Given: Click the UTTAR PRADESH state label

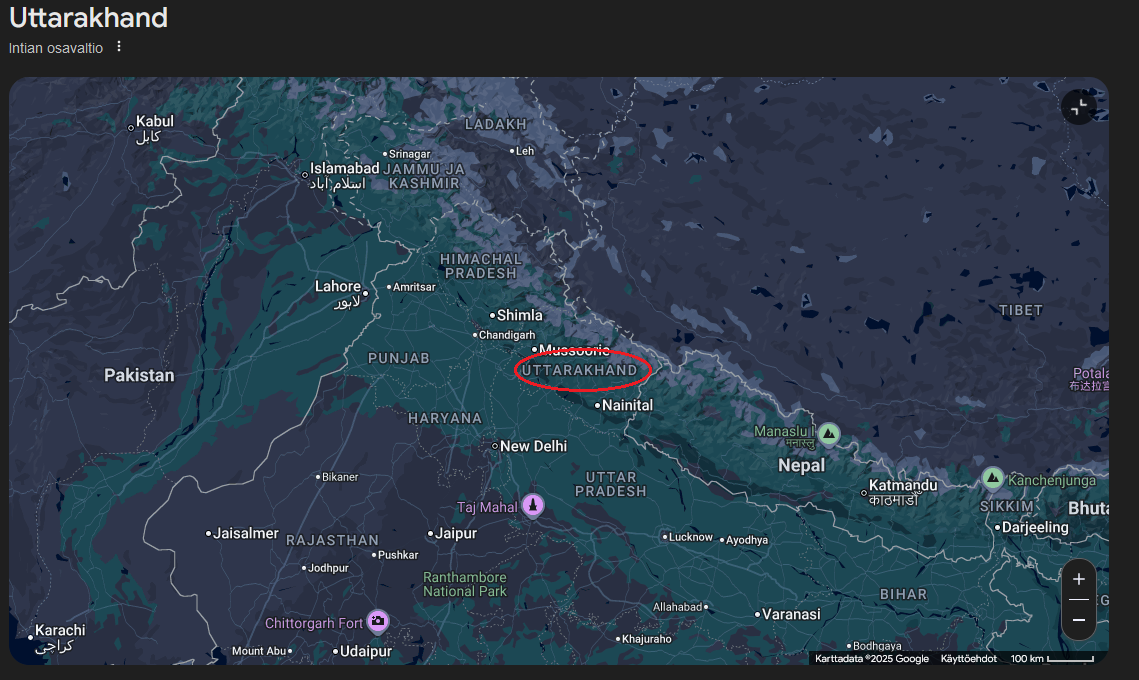Looking at the screenshot, I should 610,484.
